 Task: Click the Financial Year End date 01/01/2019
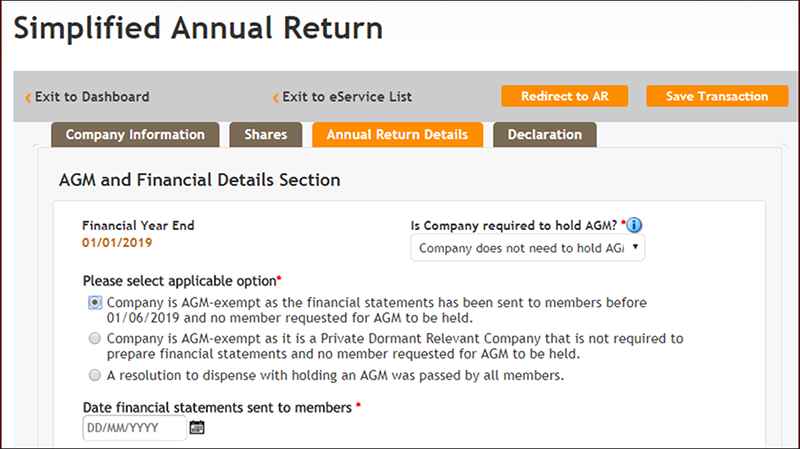click(117, 243)
